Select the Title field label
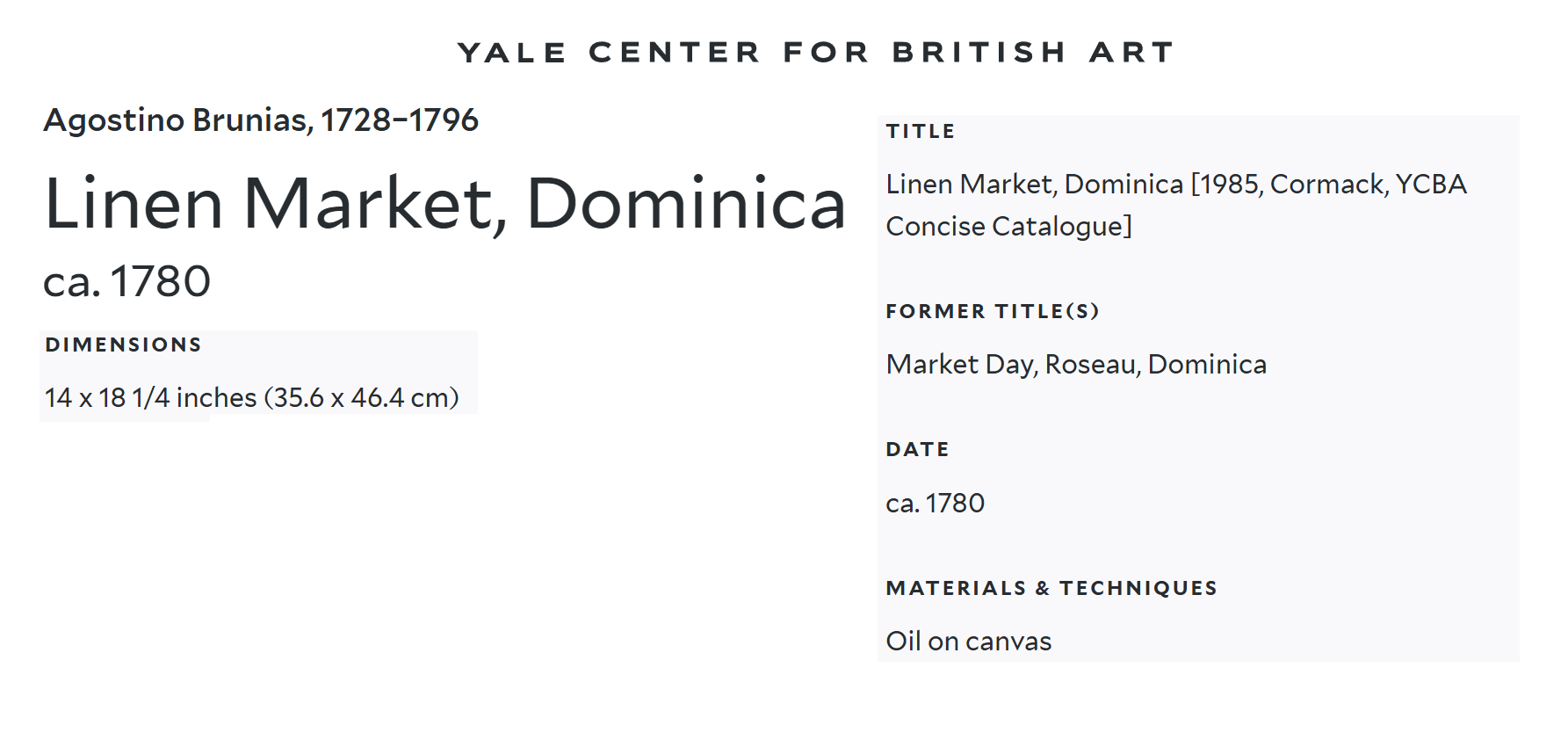 (x=920, y=132)
